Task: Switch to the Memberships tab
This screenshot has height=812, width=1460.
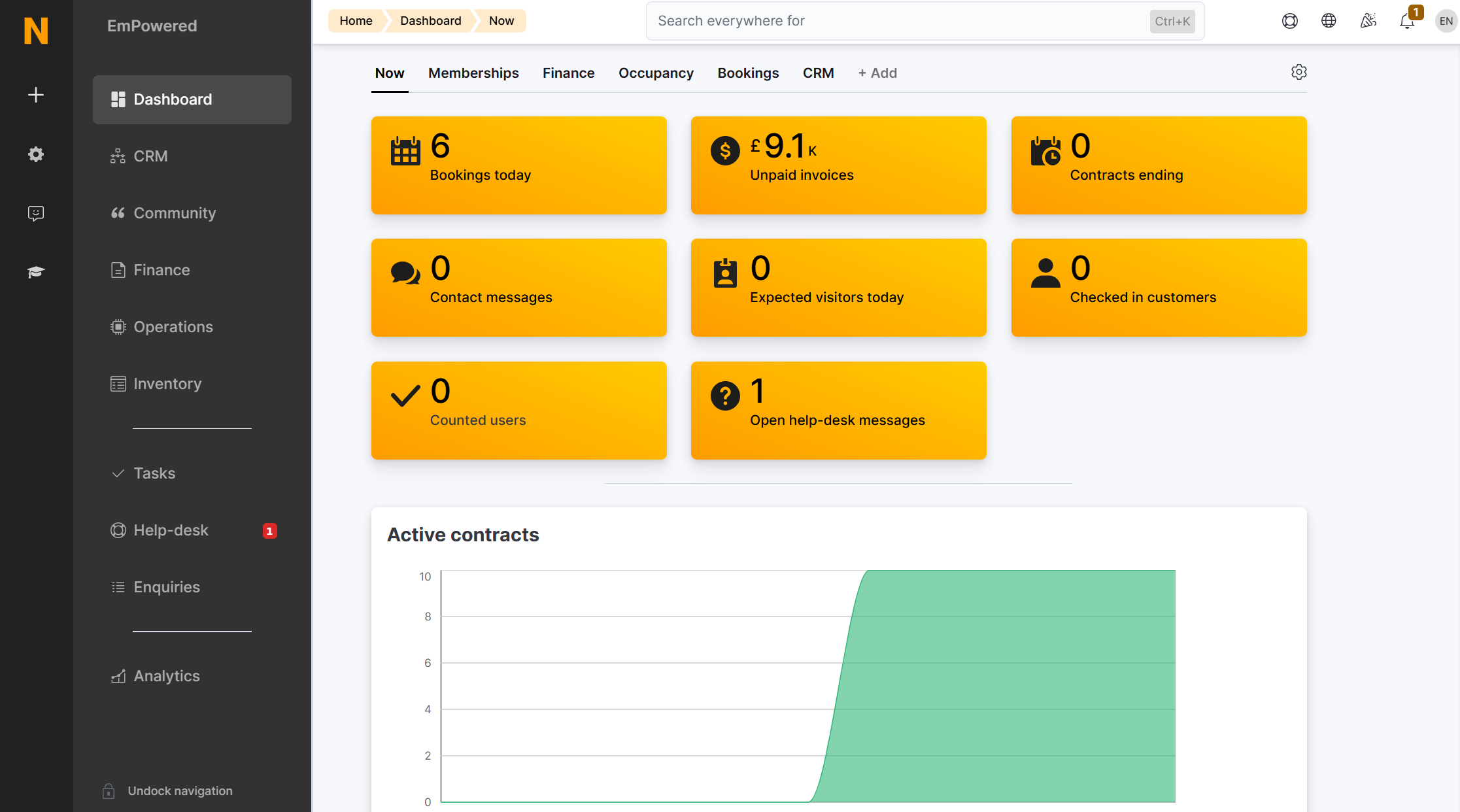Action: (473, 73)
